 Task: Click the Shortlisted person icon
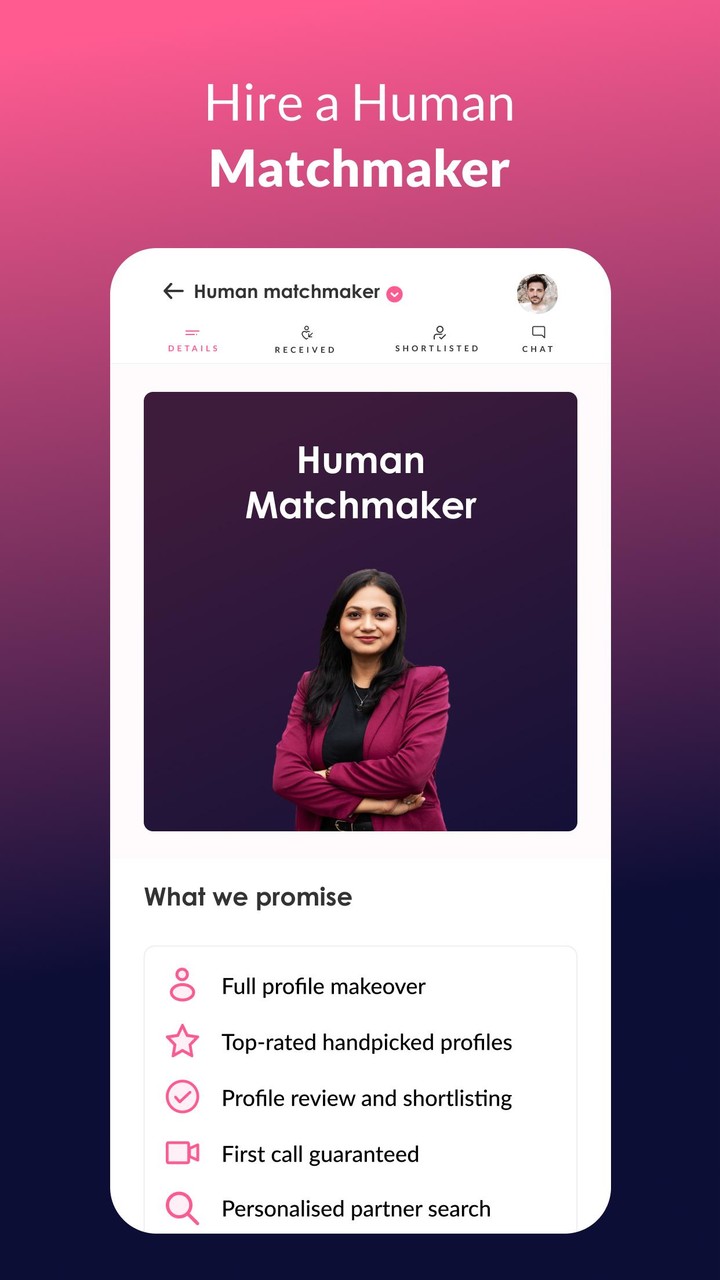[438, 332]
